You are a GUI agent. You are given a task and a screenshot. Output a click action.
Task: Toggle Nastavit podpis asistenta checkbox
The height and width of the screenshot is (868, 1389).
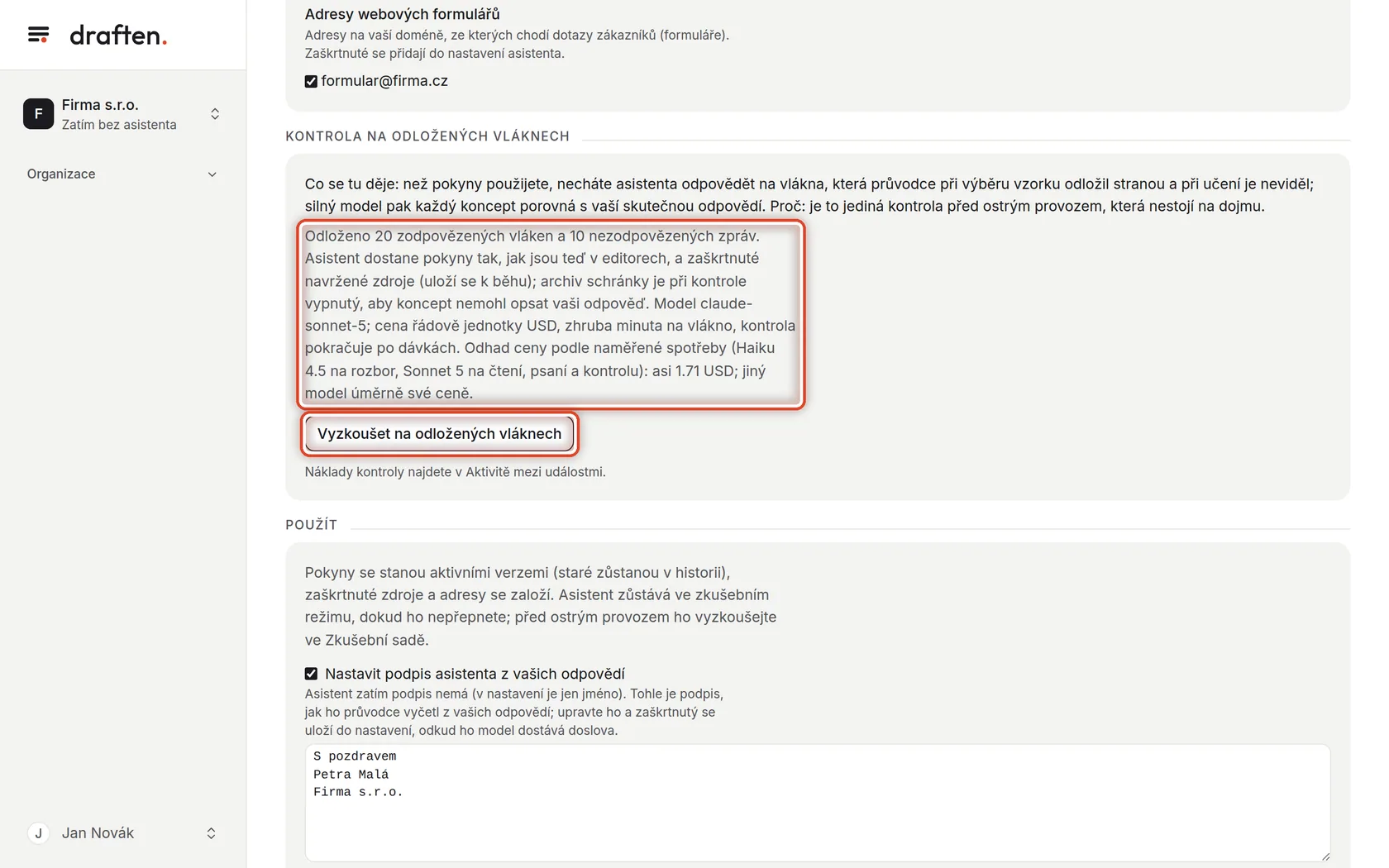pos(311,674)
